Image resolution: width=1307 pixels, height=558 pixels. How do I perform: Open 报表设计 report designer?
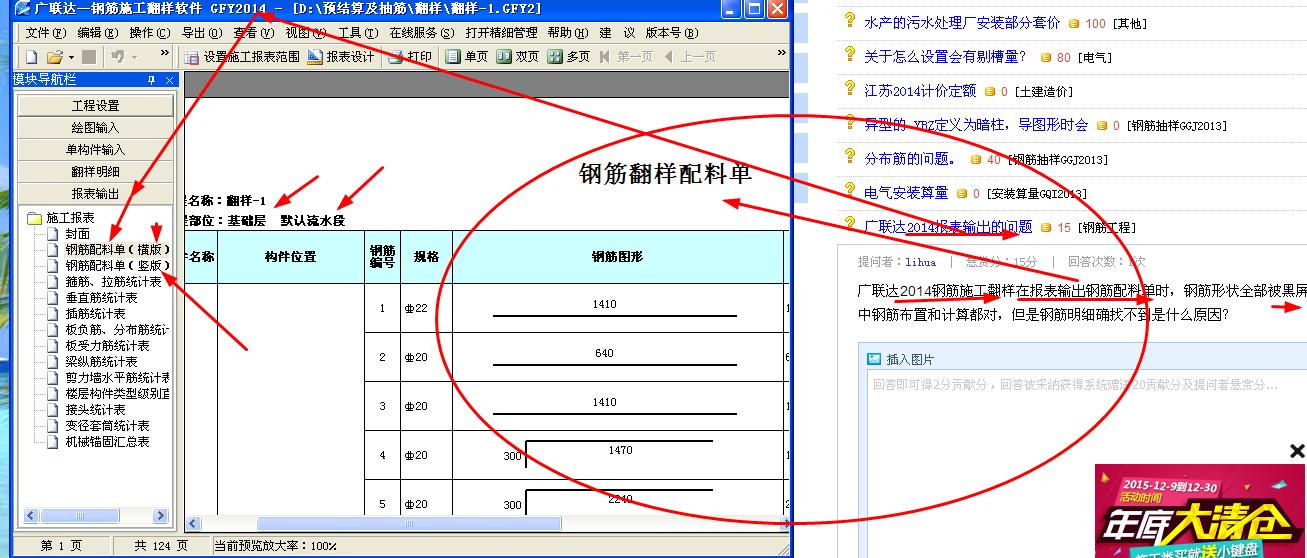341,57
